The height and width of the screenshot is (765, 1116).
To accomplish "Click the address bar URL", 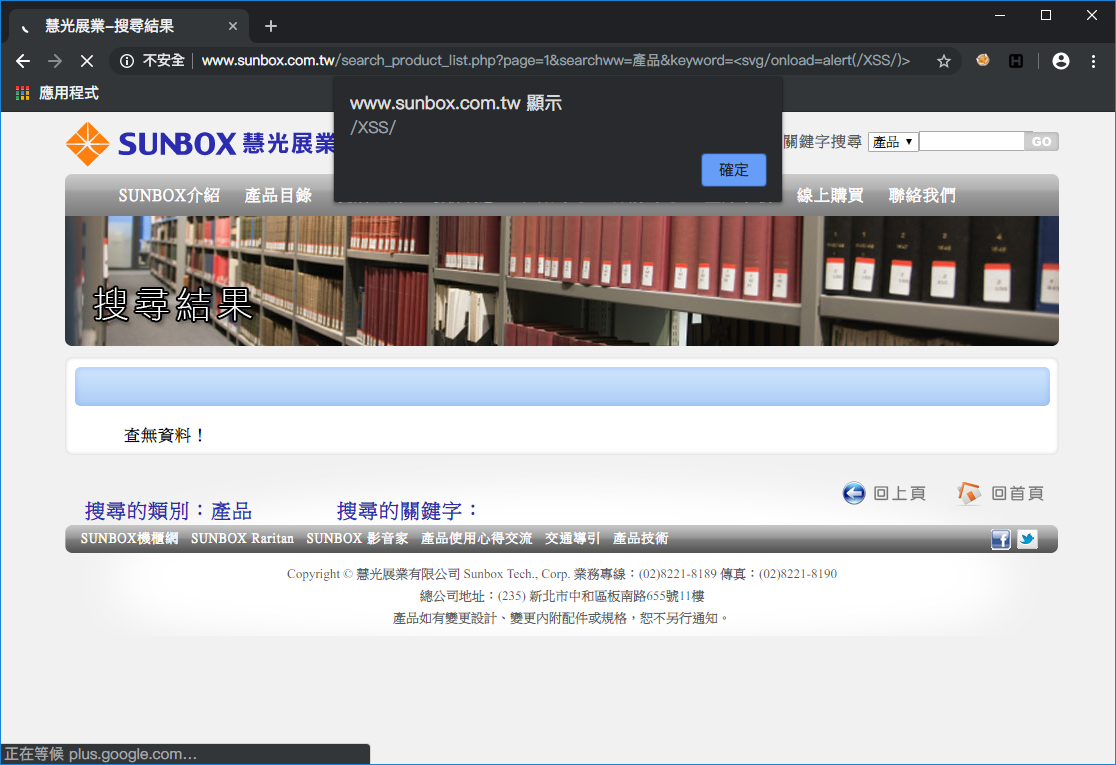I will tap(555, 61).
